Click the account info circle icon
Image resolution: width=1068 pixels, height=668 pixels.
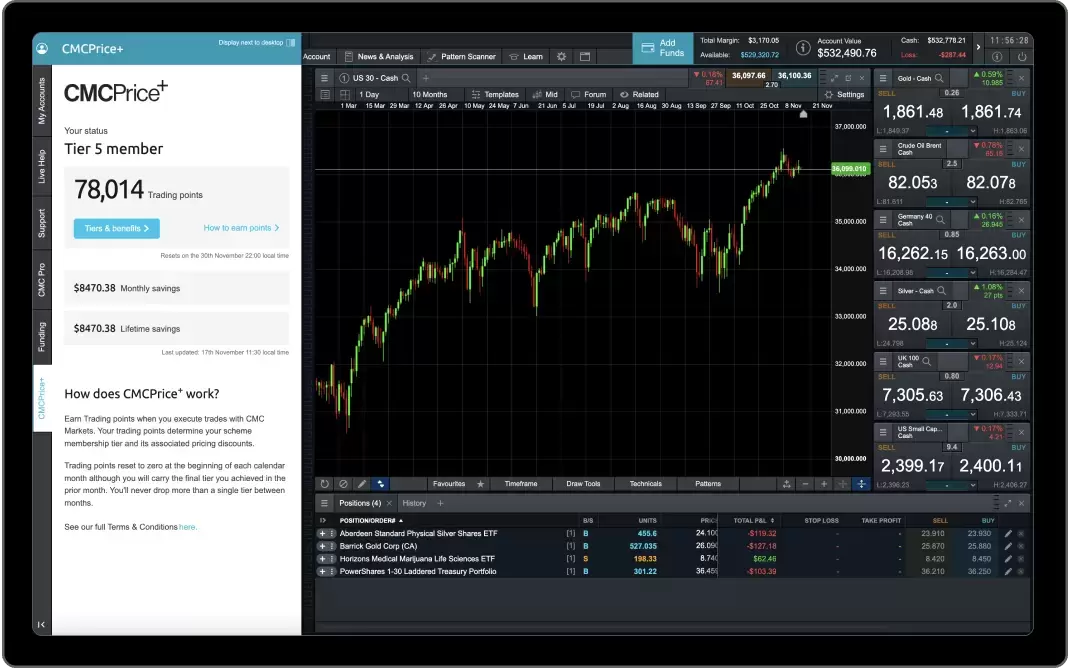pos(802,47)
